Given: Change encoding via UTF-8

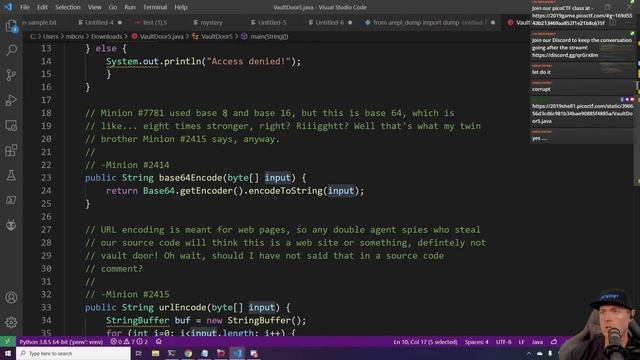Looking at the screenshot, I should 503,342.
